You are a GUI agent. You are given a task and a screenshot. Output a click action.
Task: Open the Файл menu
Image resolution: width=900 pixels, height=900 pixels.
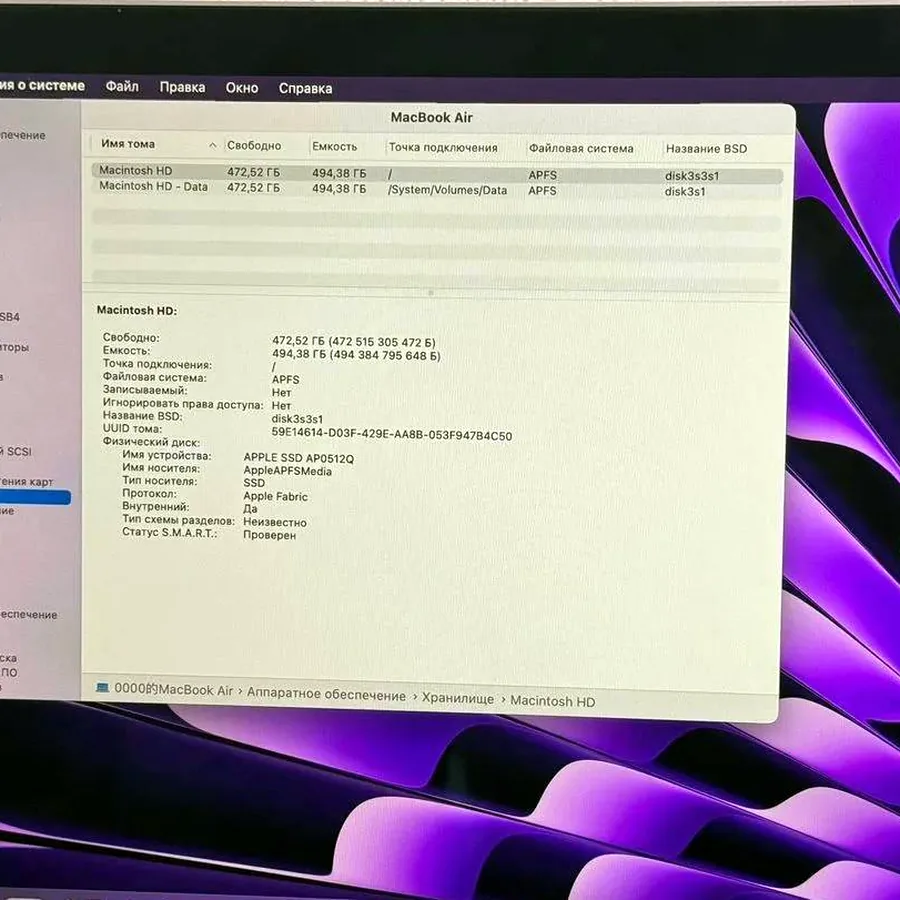point(122,87)
